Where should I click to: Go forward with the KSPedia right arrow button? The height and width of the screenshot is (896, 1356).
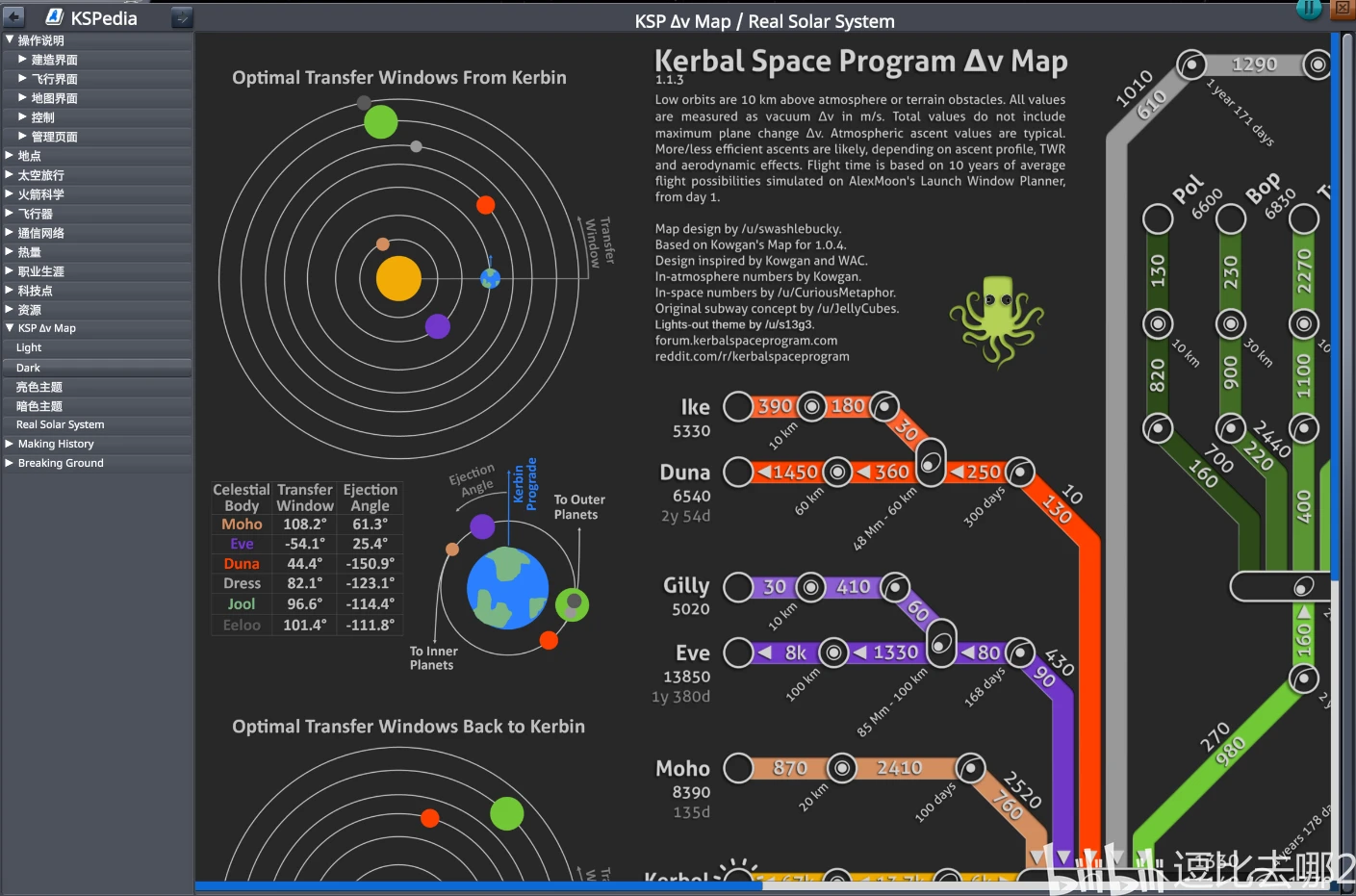pos(182,17)
